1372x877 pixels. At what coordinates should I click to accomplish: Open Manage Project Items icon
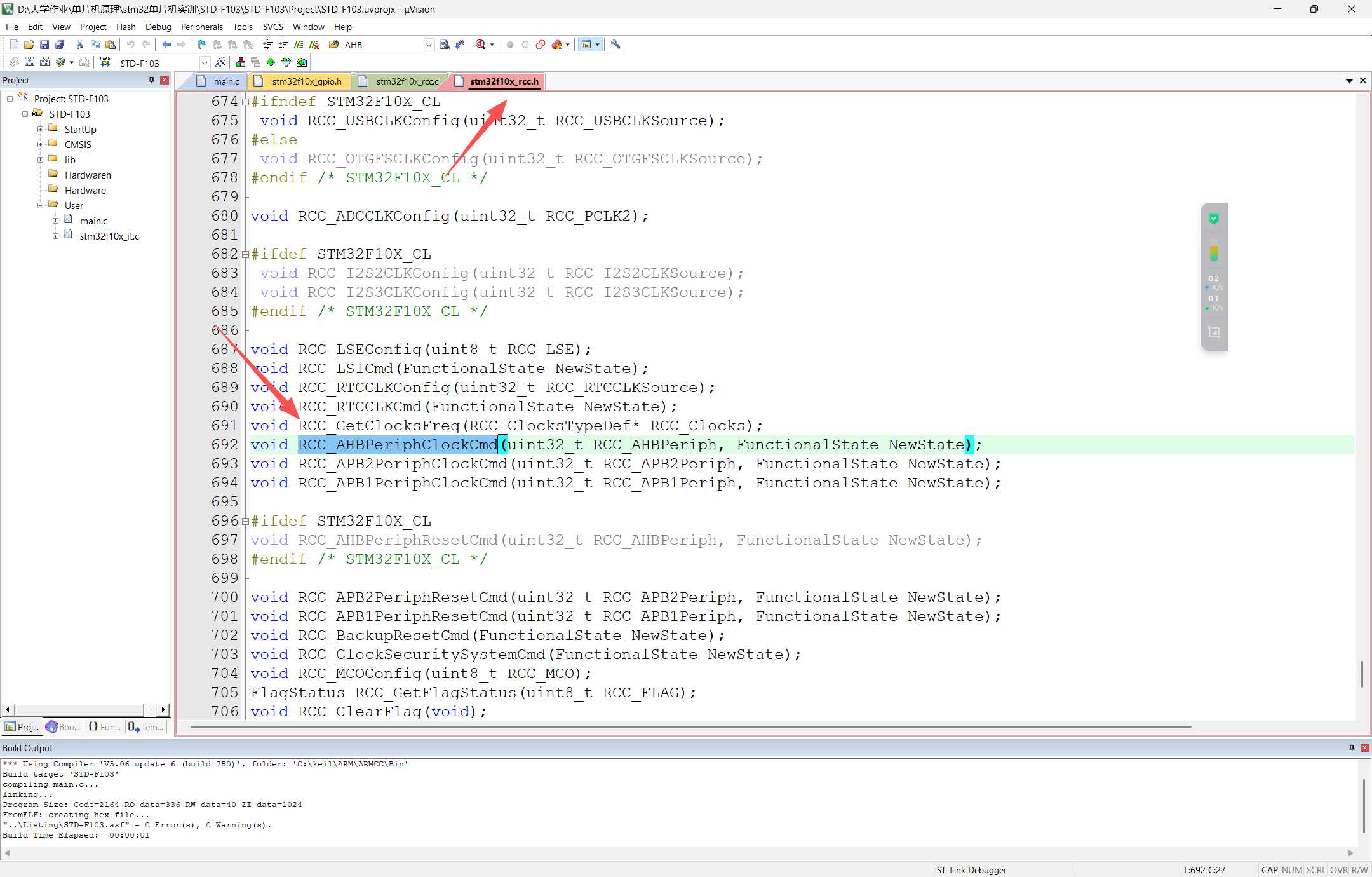(x=241, y=62)
